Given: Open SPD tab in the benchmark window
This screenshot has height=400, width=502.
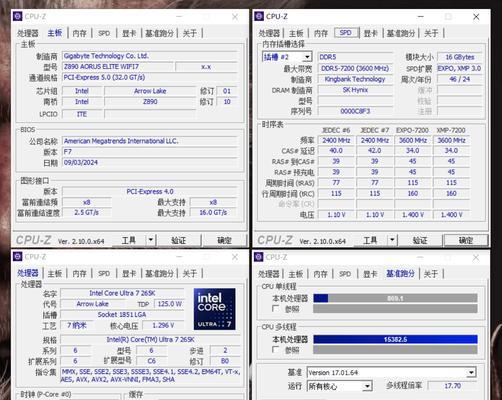Looking at the screenshot, I should click(x=345, y=274).
